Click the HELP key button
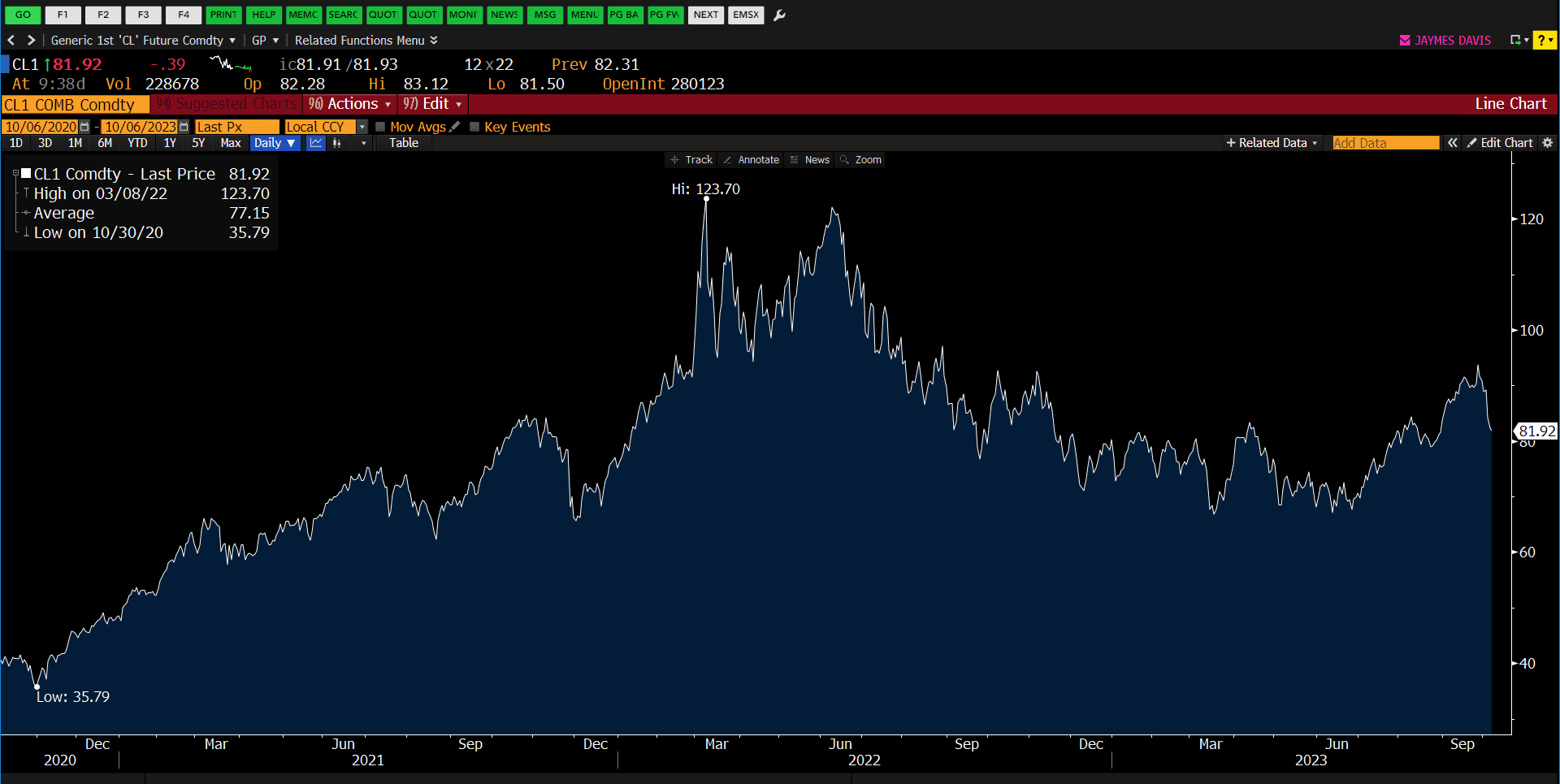The image size is (1560, 784). coord(263,15)
